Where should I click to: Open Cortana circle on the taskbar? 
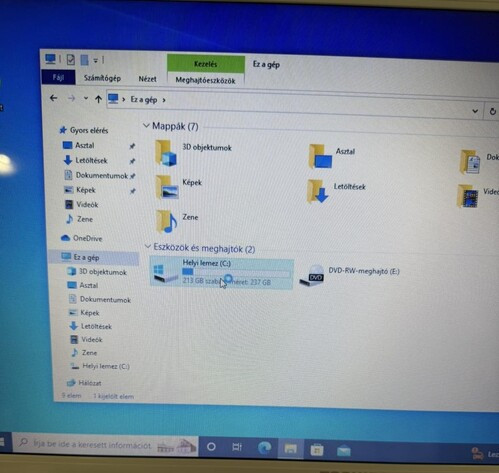[x=211, y=446]
